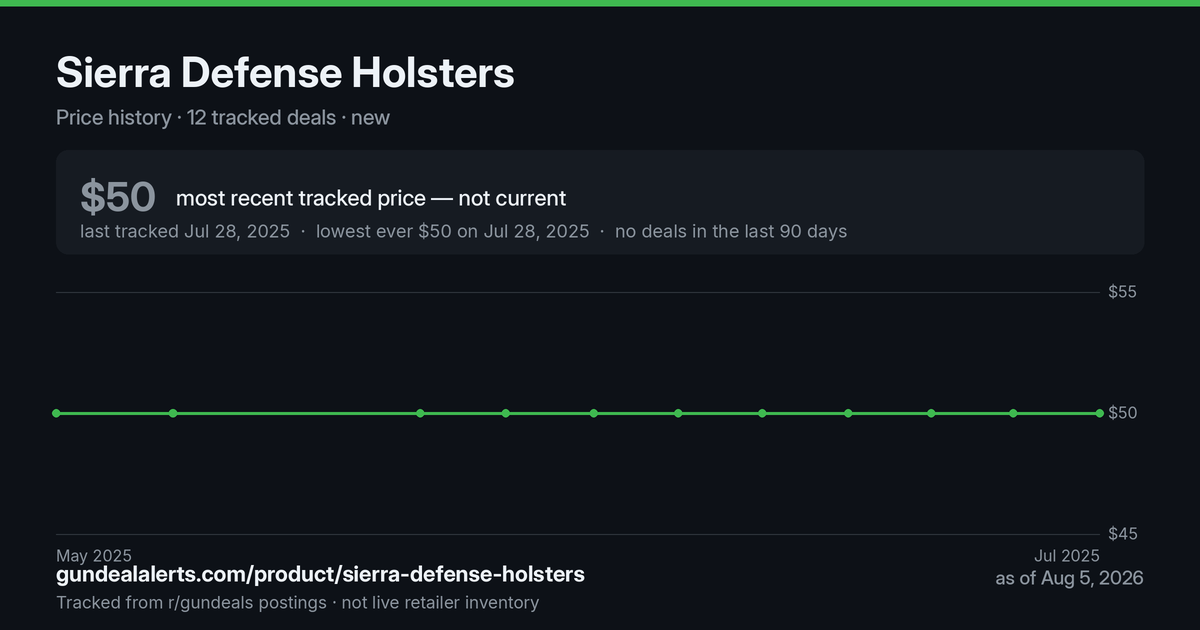Click the last data point near the $50 label
Image resolution: width=1200 pixels, height=630 pixels.
coord(1100,413)
